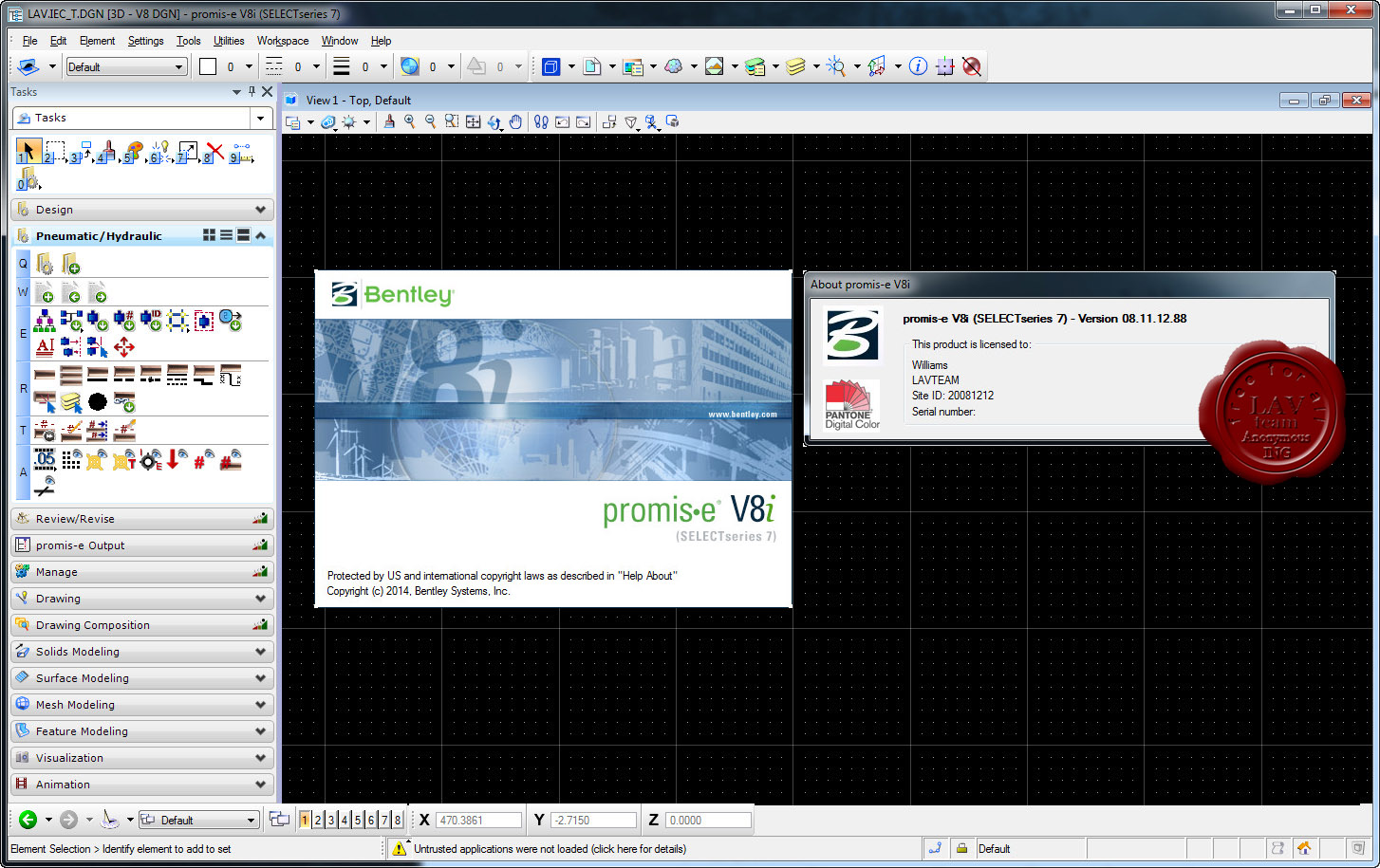Open the Settings menu
The height and width of the screenshot is (868, 1380).
145,41
